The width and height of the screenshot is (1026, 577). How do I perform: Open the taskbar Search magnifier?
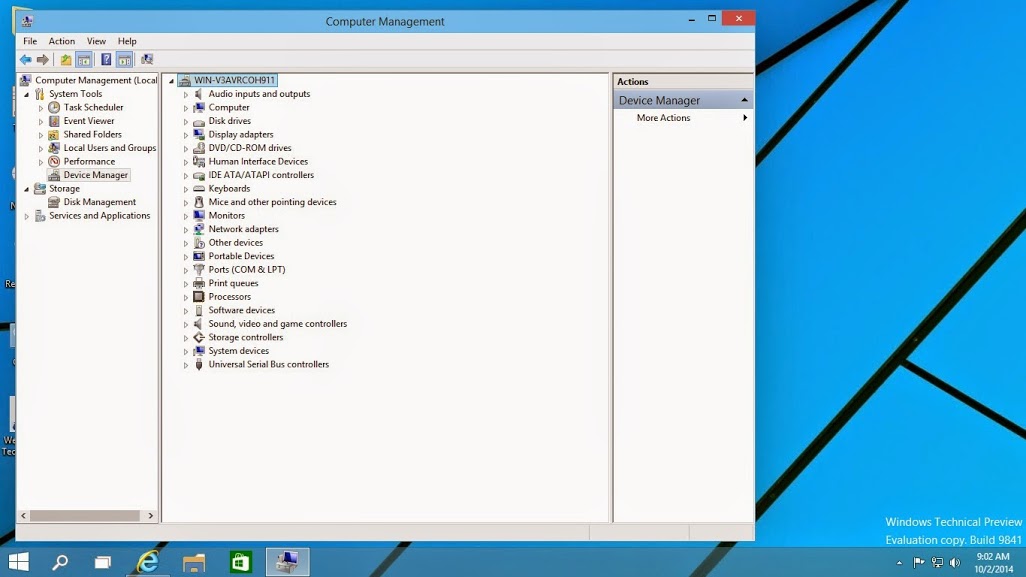point(60,561)
